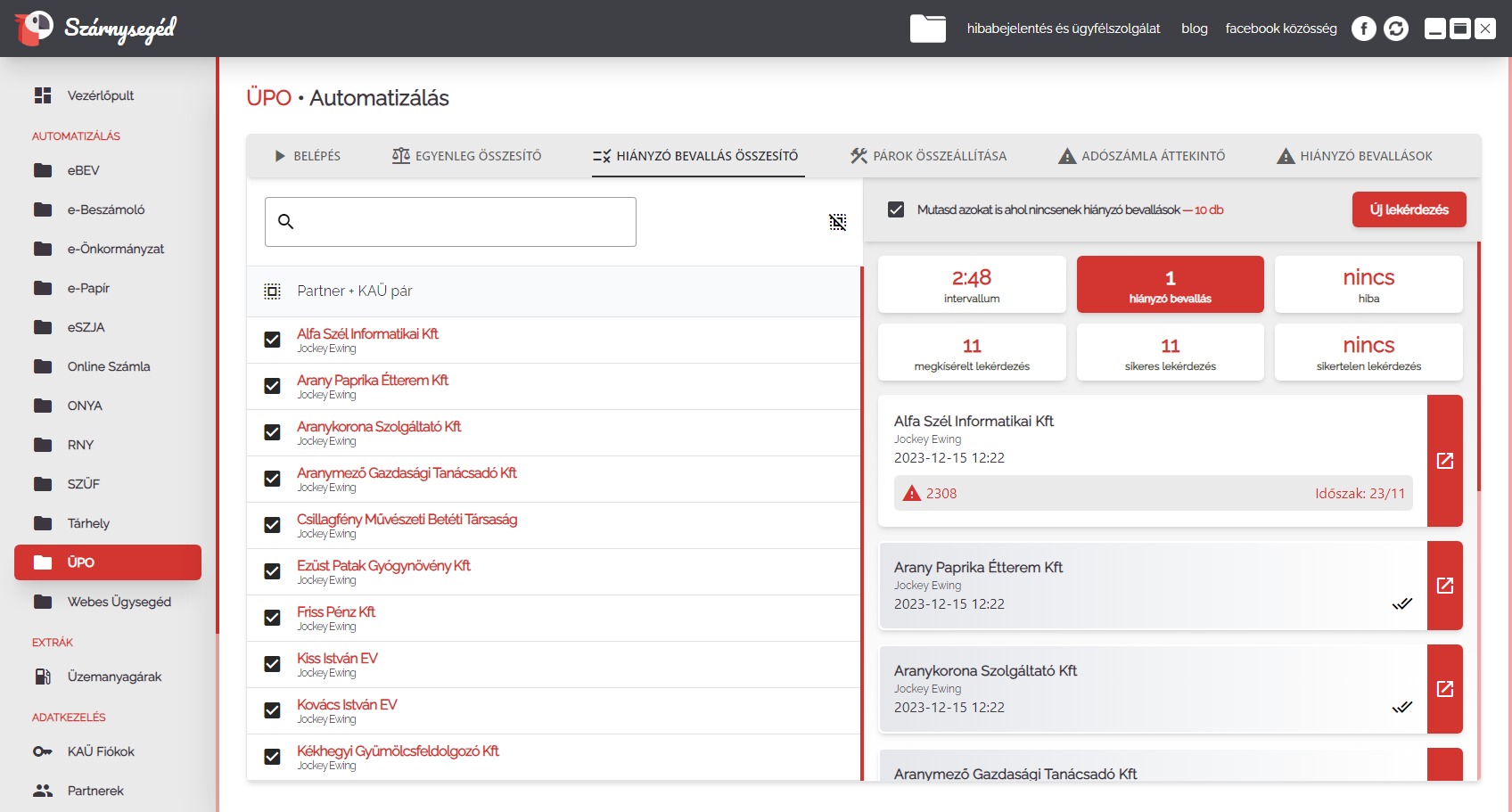Screen dimensions: 1512x812
Task: Select the 1 hiányzó bevallás stat card
Action: (x=1170, y=284)
